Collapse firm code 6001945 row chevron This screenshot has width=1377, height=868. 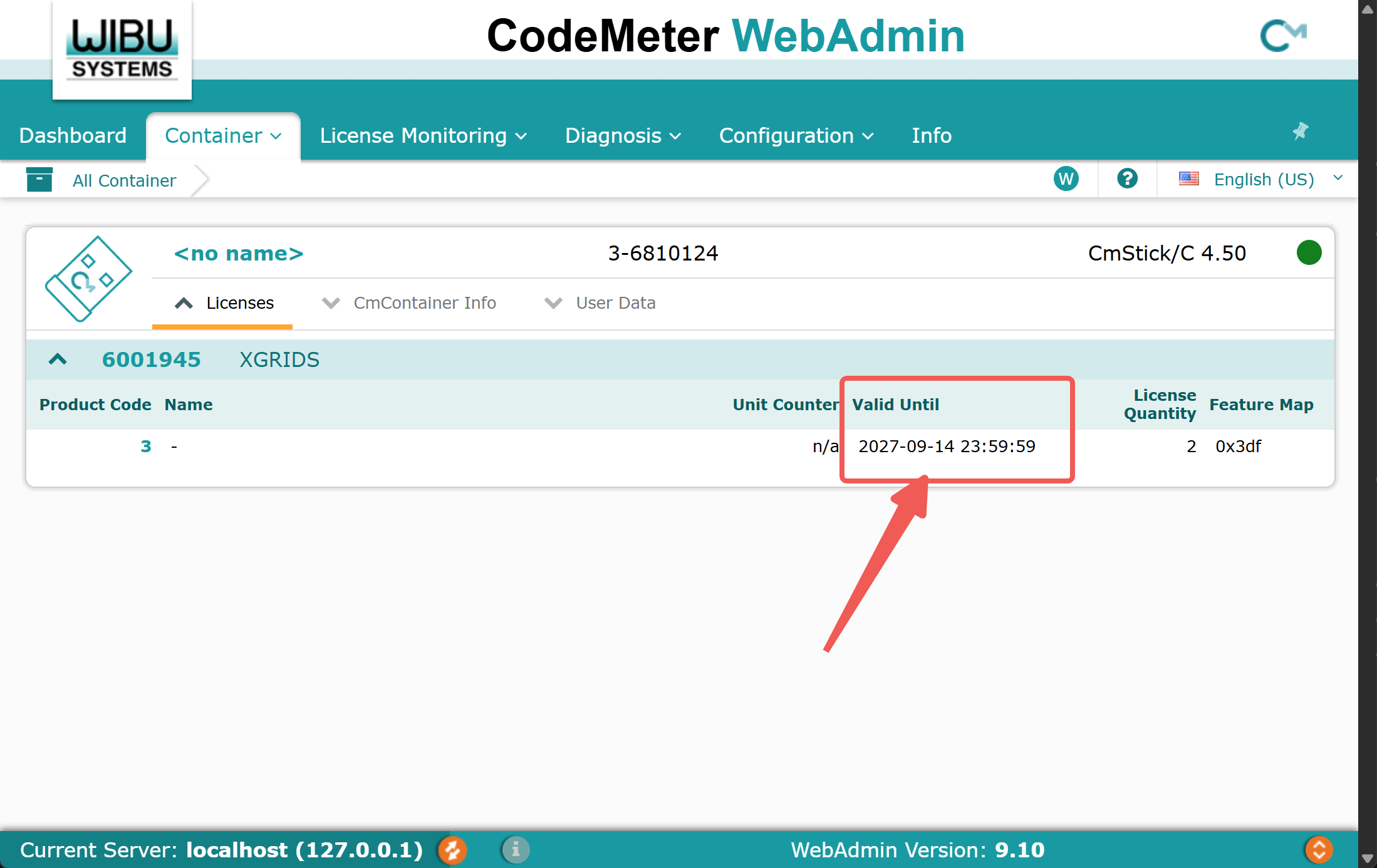tap(58, 359)
